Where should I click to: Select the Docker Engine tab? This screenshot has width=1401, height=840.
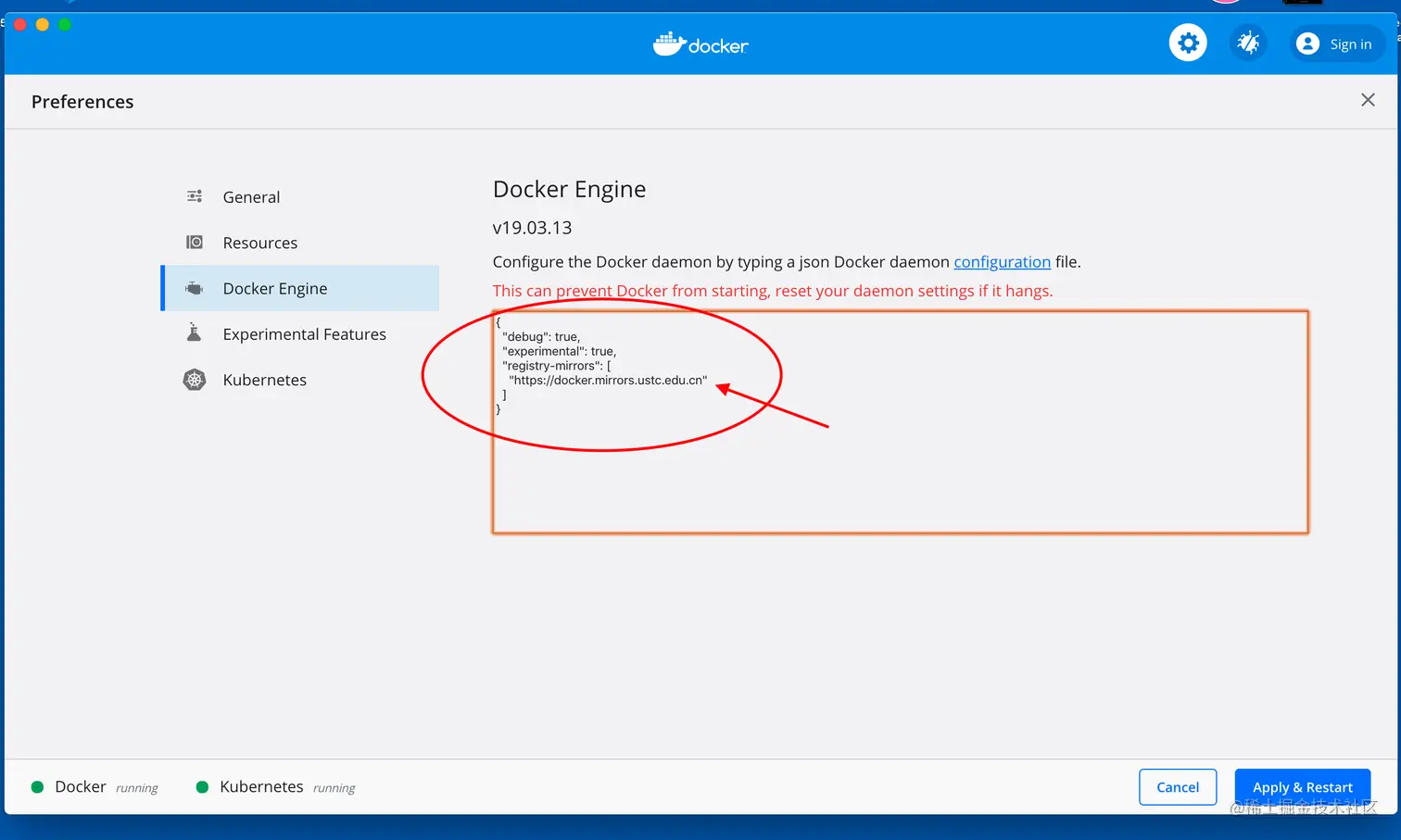tap(300, 288)
